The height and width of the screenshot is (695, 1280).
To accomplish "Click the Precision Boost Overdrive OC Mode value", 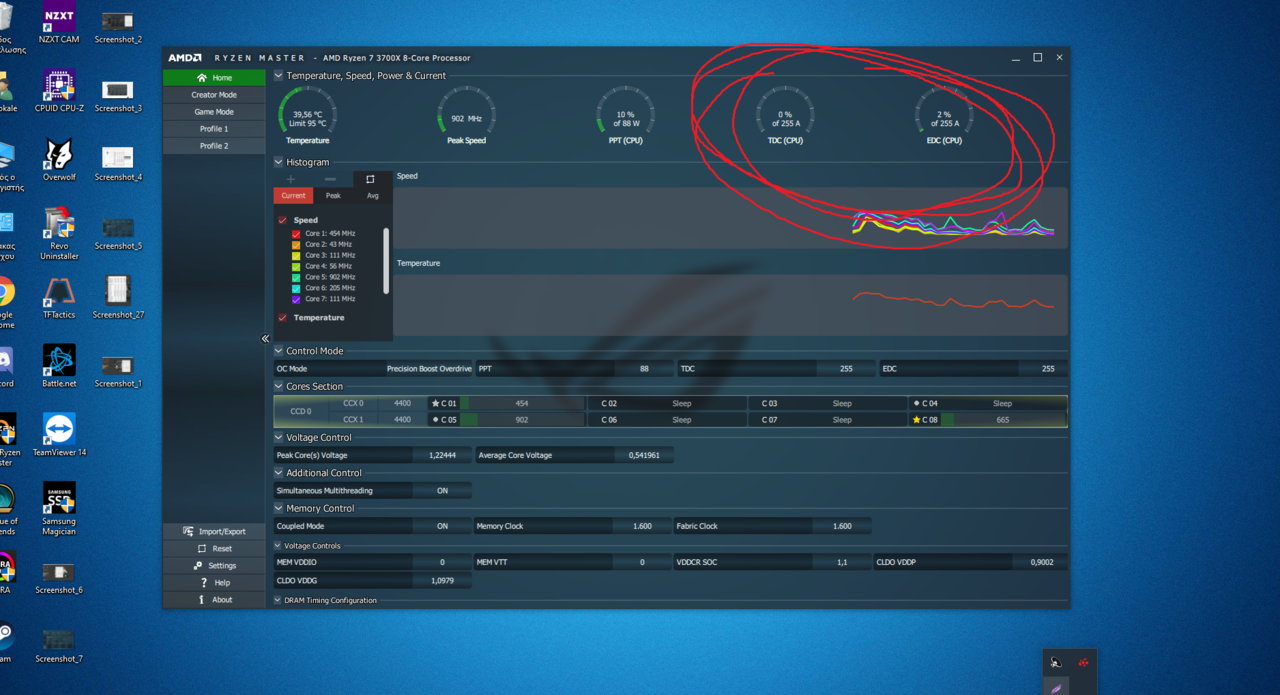I will pyautogui.click(x=429, y=369).
